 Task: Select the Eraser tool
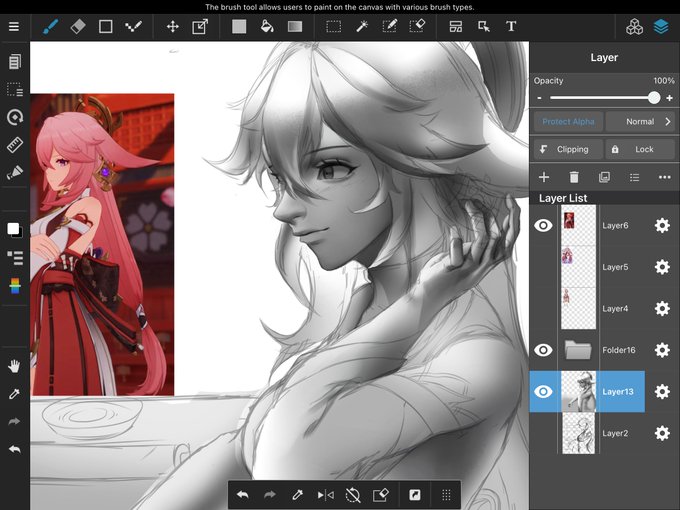pos(78,26)
